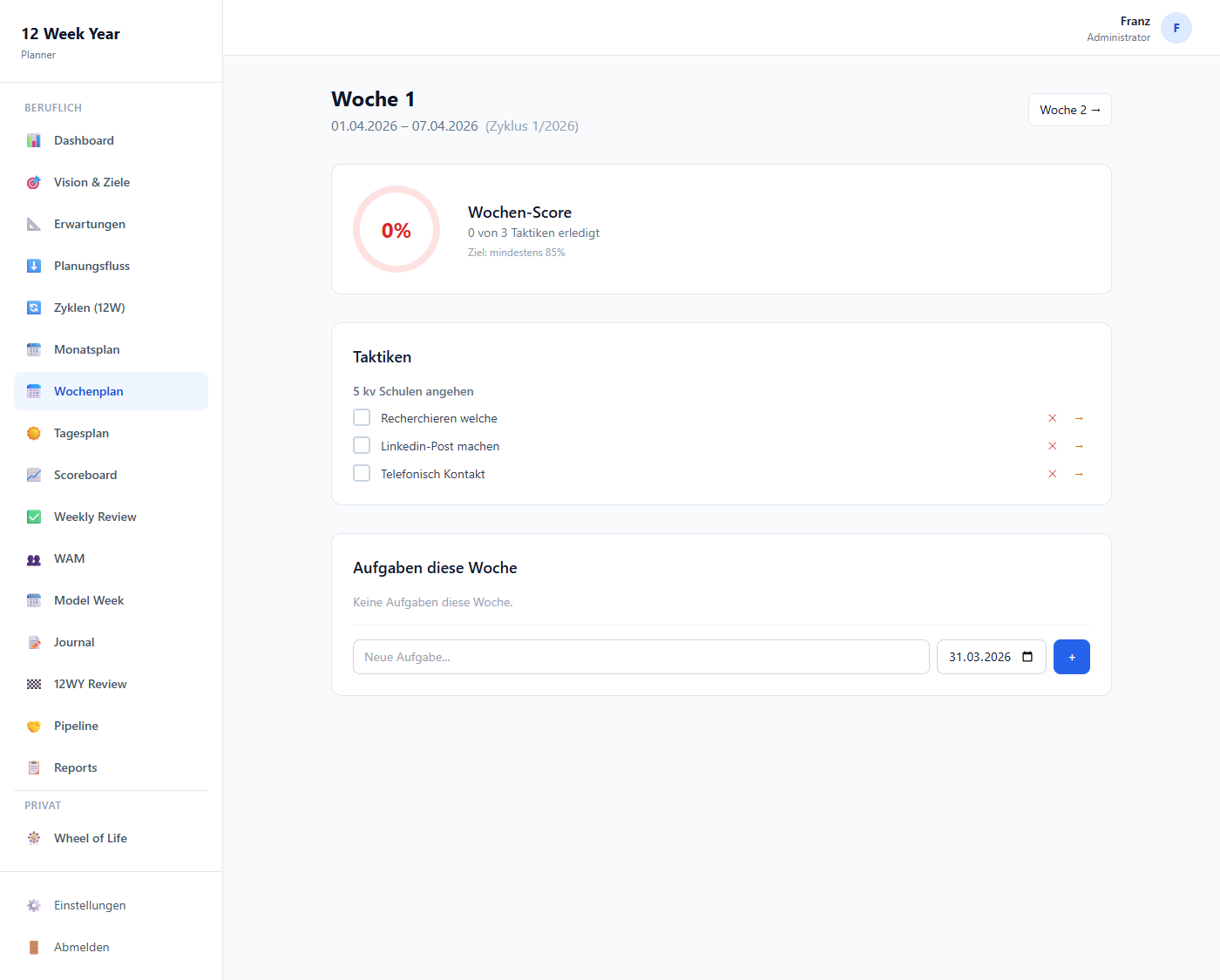Check the Recherchieren welche checkbox
This screenshot has width=1220, height=980.
tap(362, 418)
